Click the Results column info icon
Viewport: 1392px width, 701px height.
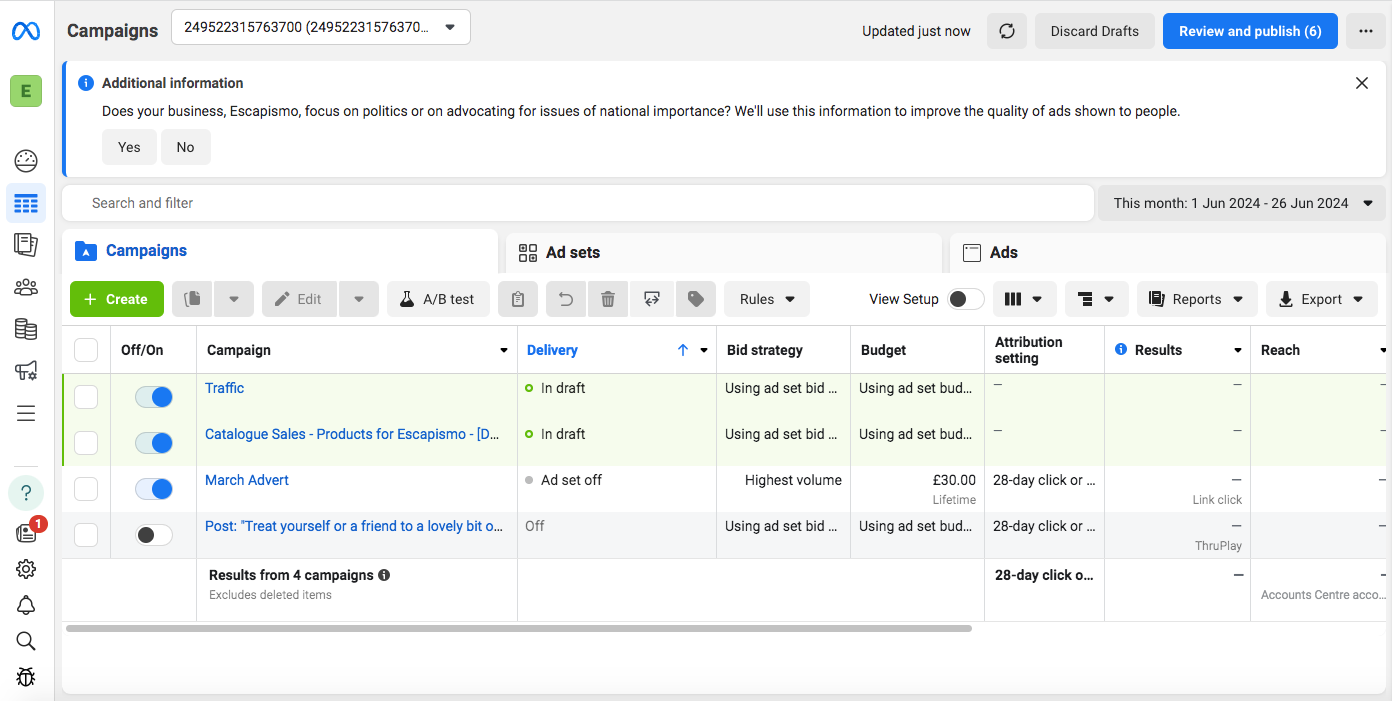click(1121, 350)
